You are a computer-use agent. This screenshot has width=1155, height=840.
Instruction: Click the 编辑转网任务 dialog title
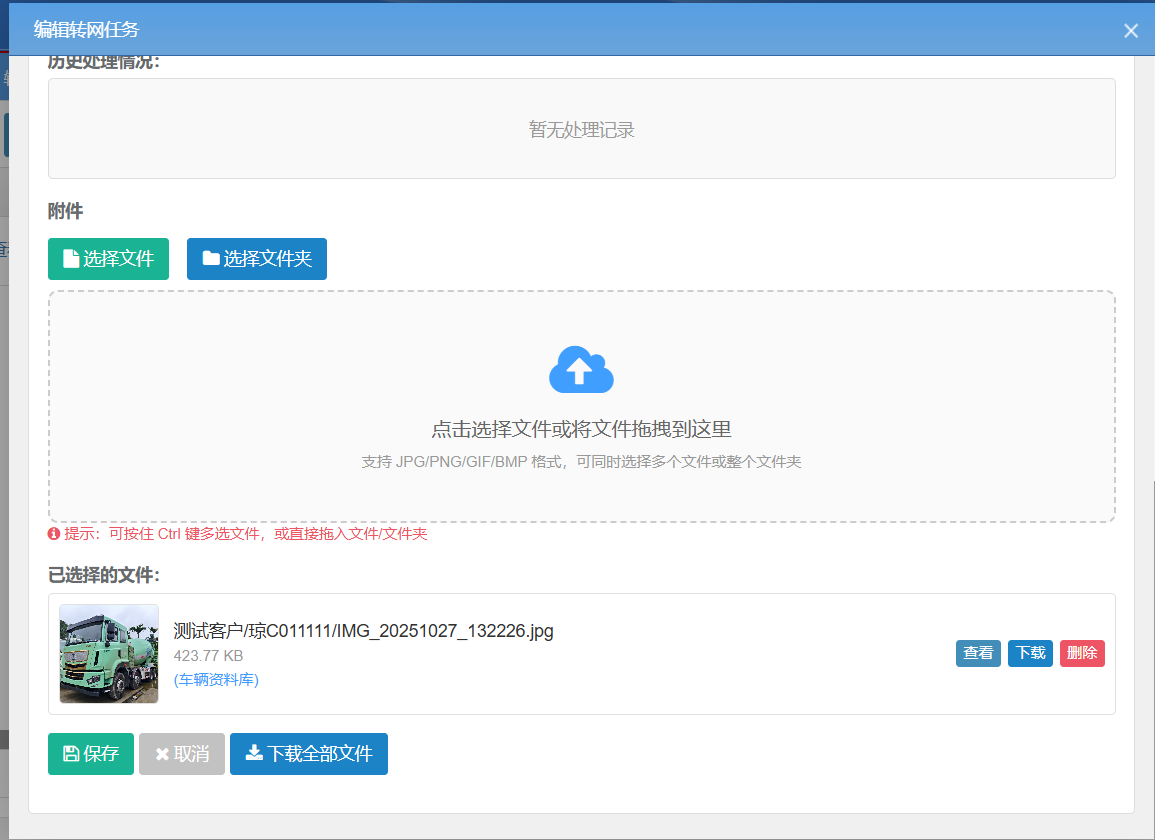(x=86, y=30)
